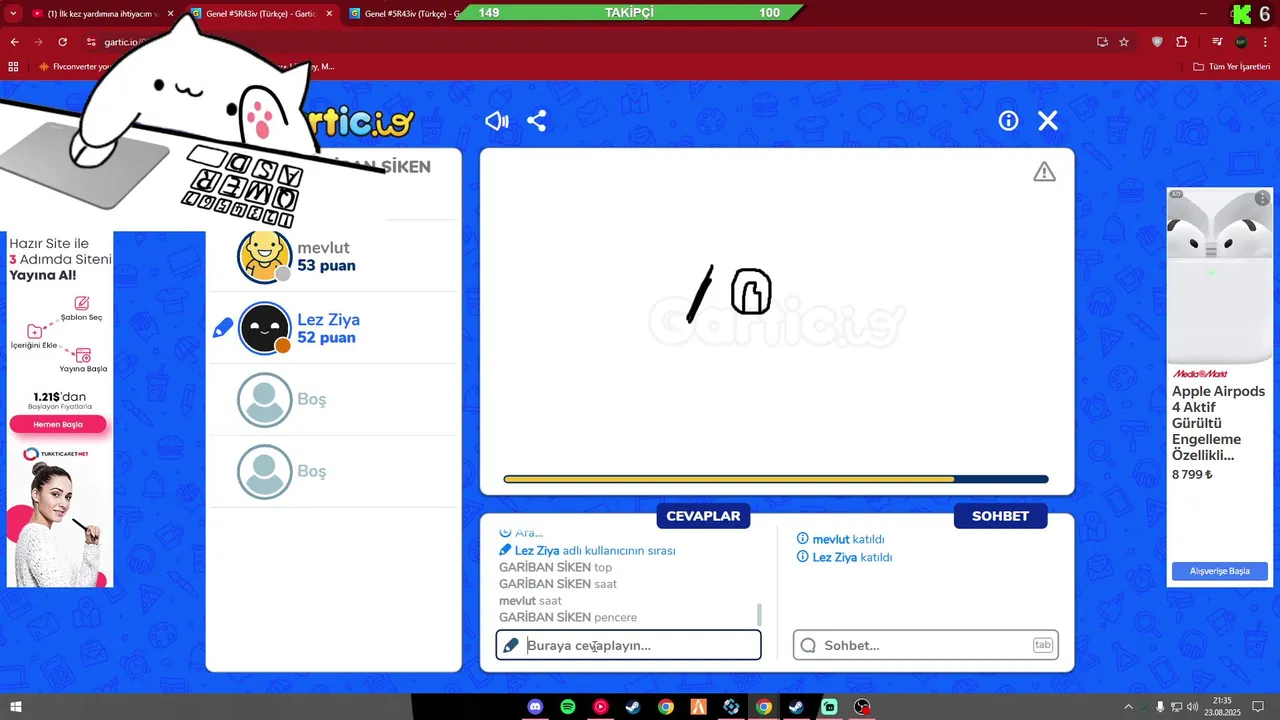The height and width of the screenshot is (720, 1280).
Task: Open the Chrome profile avatar
Action: 1241,42
